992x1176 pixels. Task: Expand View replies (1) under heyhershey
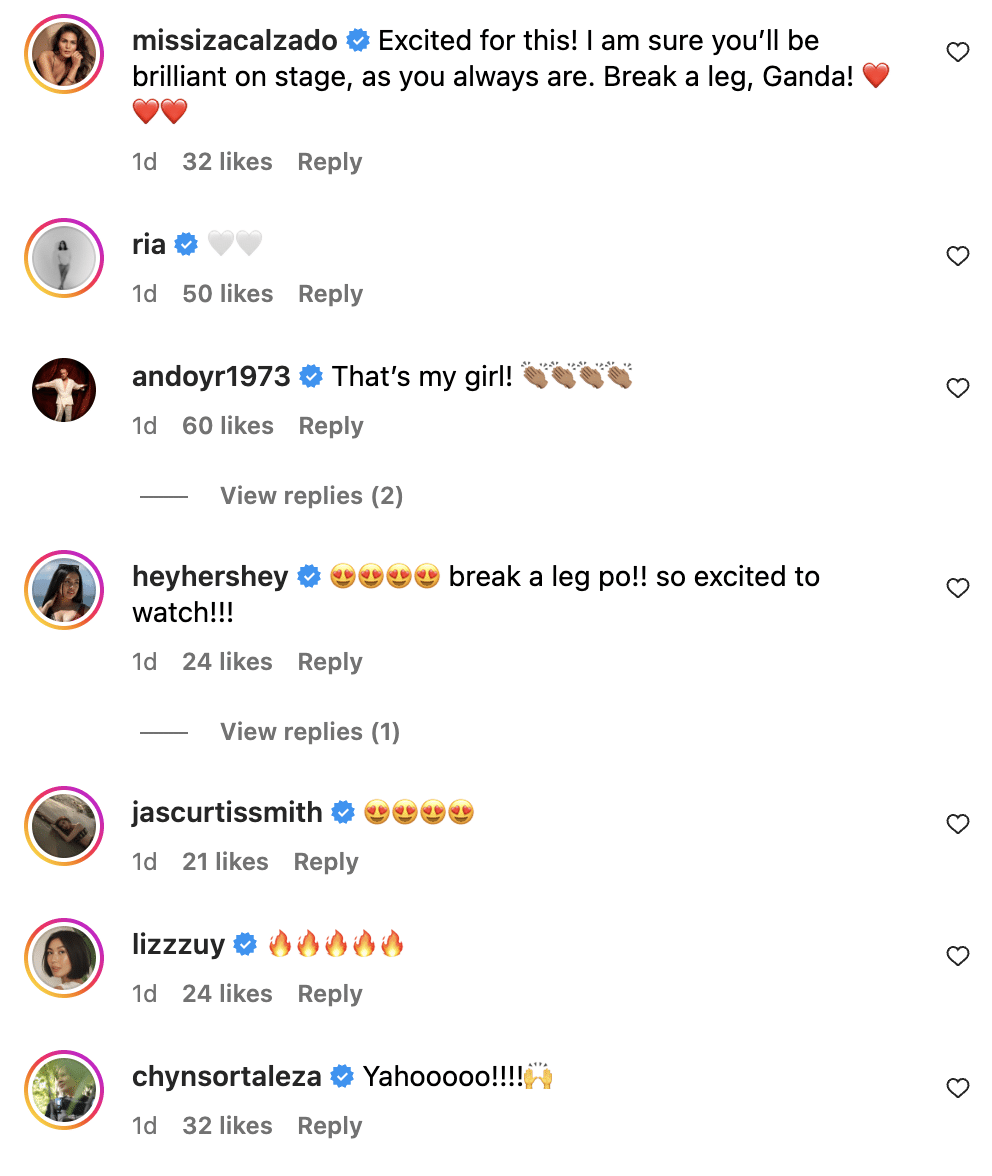point(310,732)
